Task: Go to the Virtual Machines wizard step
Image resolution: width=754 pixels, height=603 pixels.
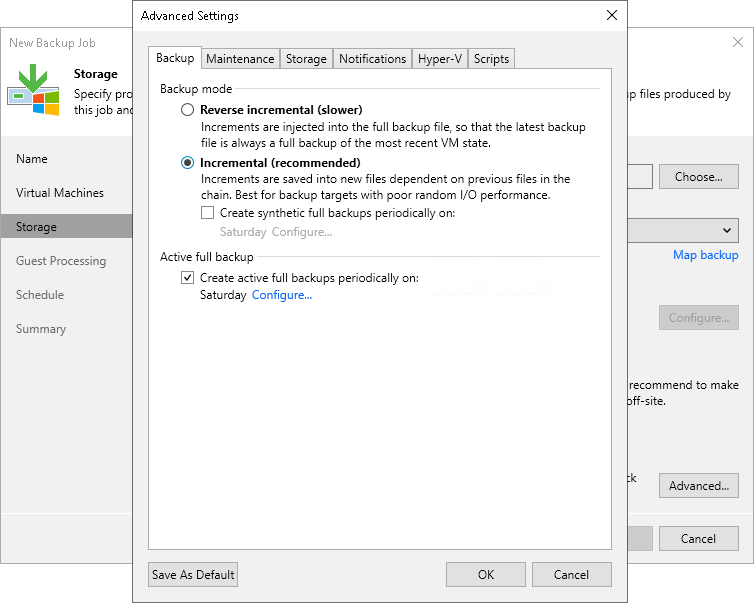Action: tap(60, 193)
